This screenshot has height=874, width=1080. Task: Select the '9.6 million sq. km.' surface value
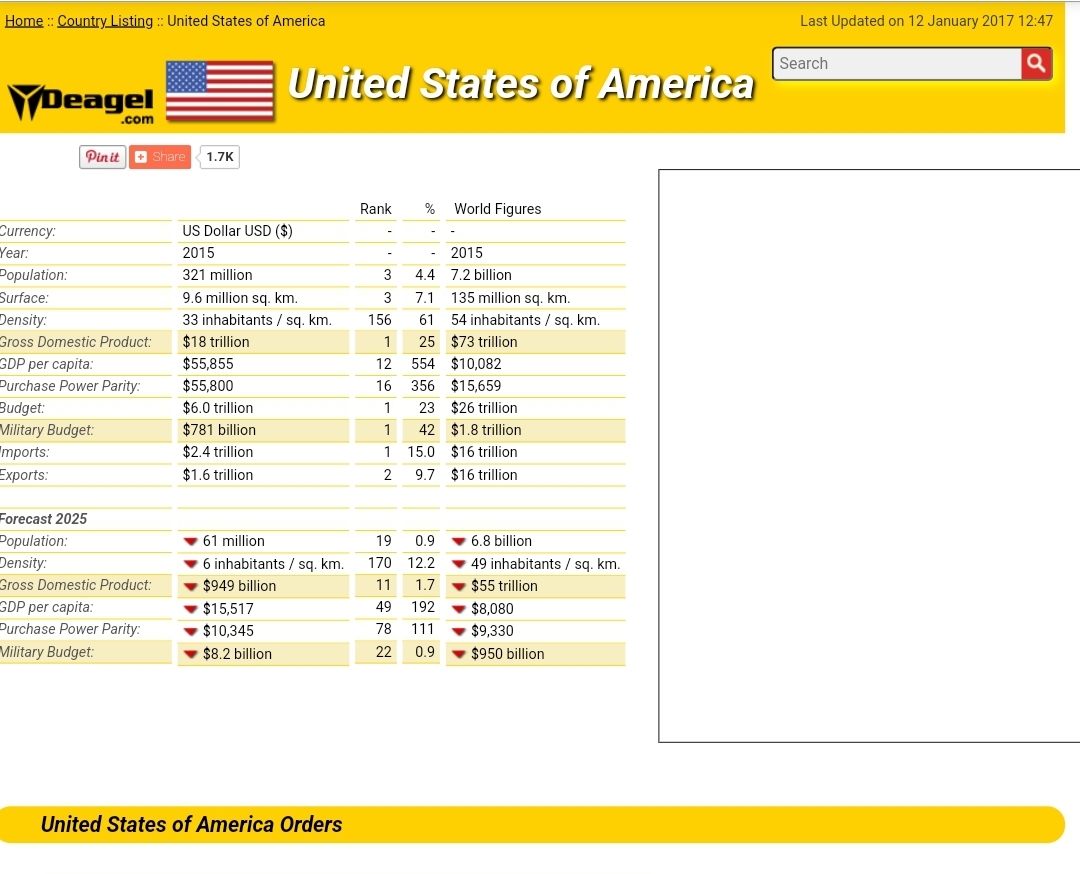point(240,298)
